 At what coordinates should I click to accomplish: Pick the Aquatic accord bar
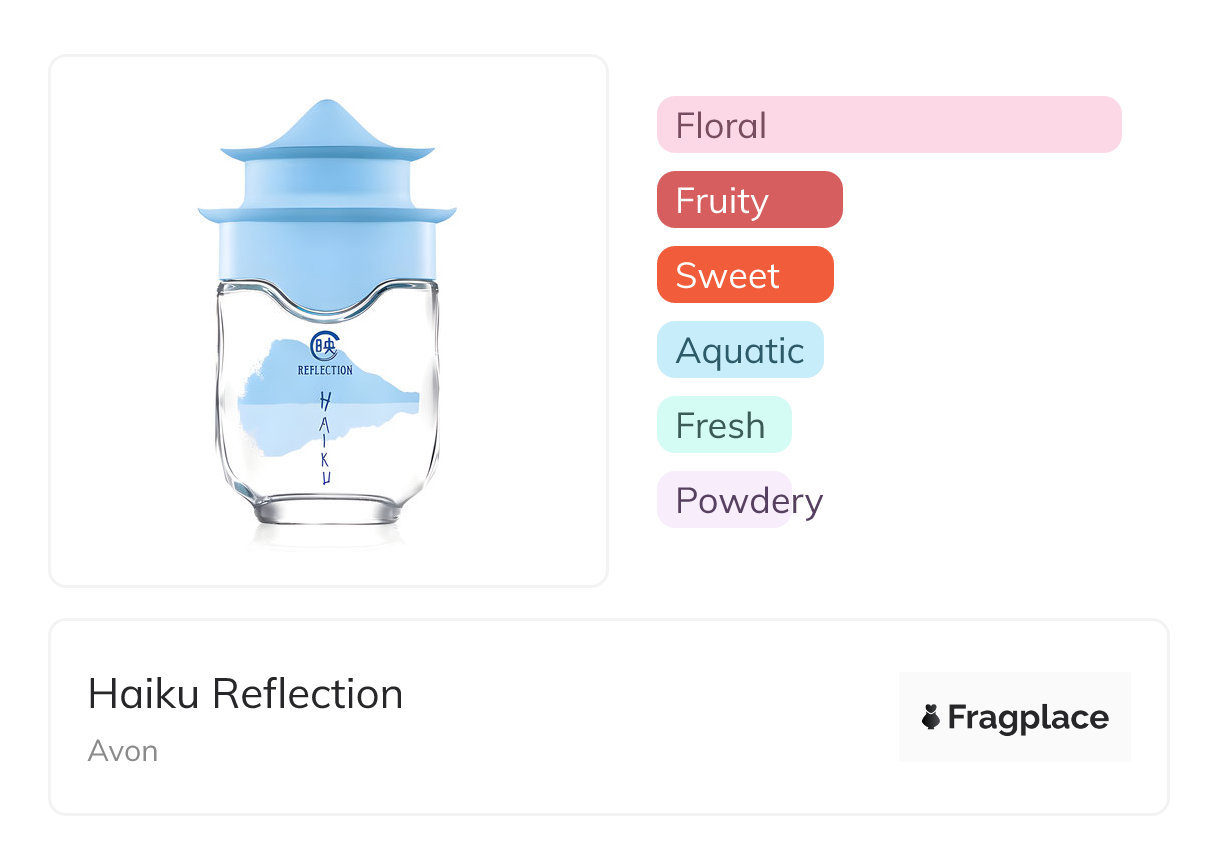click(x=740, y=350)
